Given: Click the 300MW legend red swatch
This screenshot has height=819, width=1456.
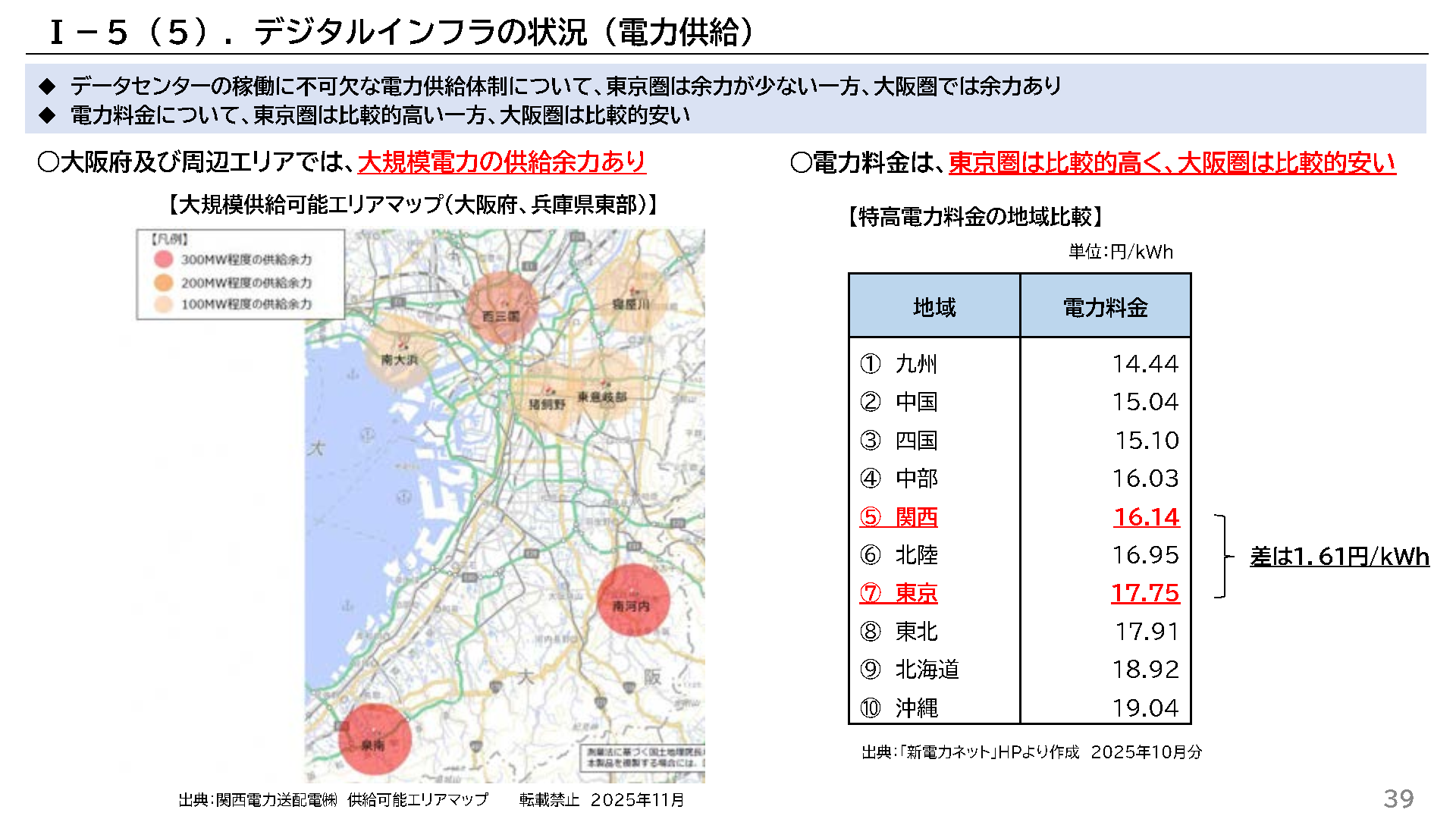Looking at the screenshot, I should pos(164,259).
